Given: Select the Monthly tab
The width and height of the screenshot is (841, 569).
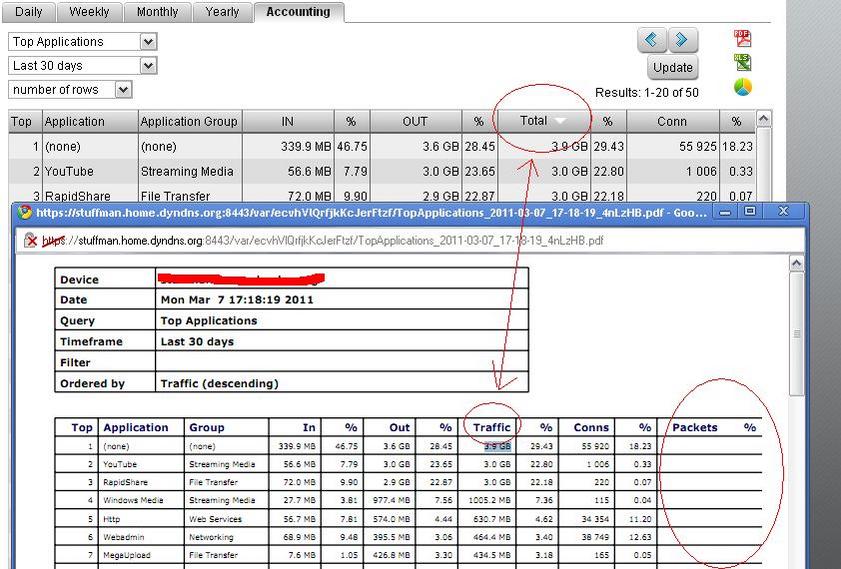Looking at the screenshot, I should 157,12.
